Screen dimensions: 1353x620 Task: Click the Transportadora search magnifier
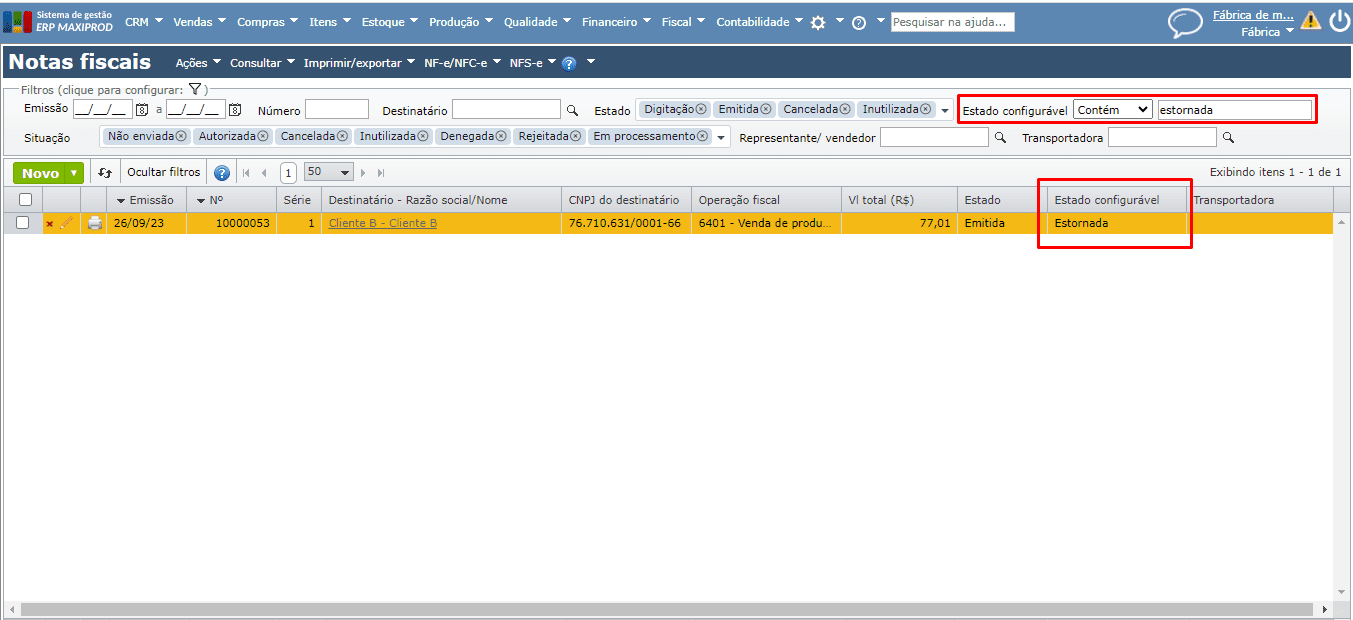1229,137
